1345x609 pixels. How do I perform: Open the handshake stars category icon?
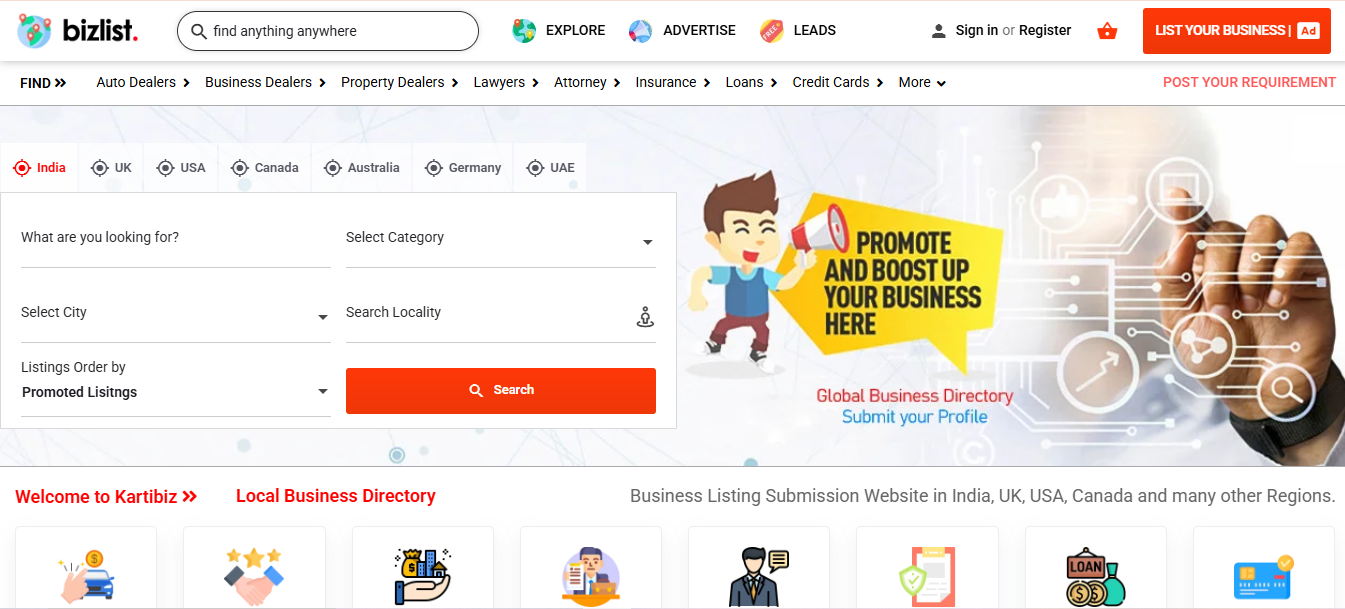[254, 576]
